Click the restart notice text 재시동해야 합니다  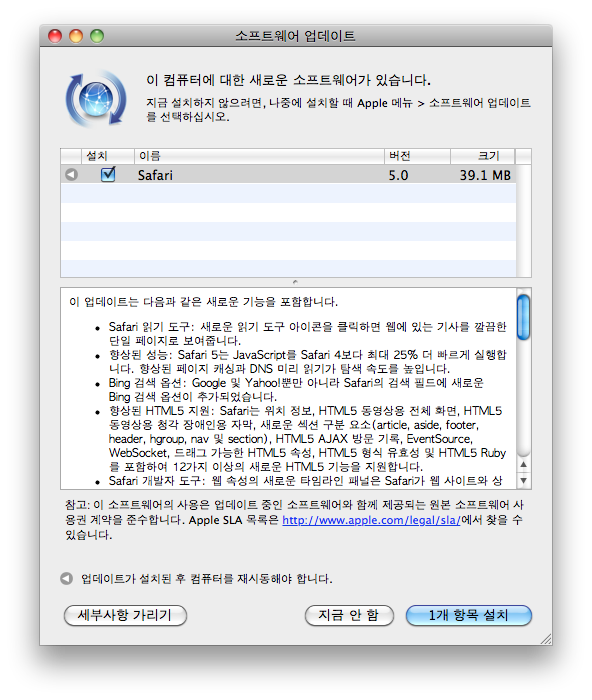[x=285, y=579]
